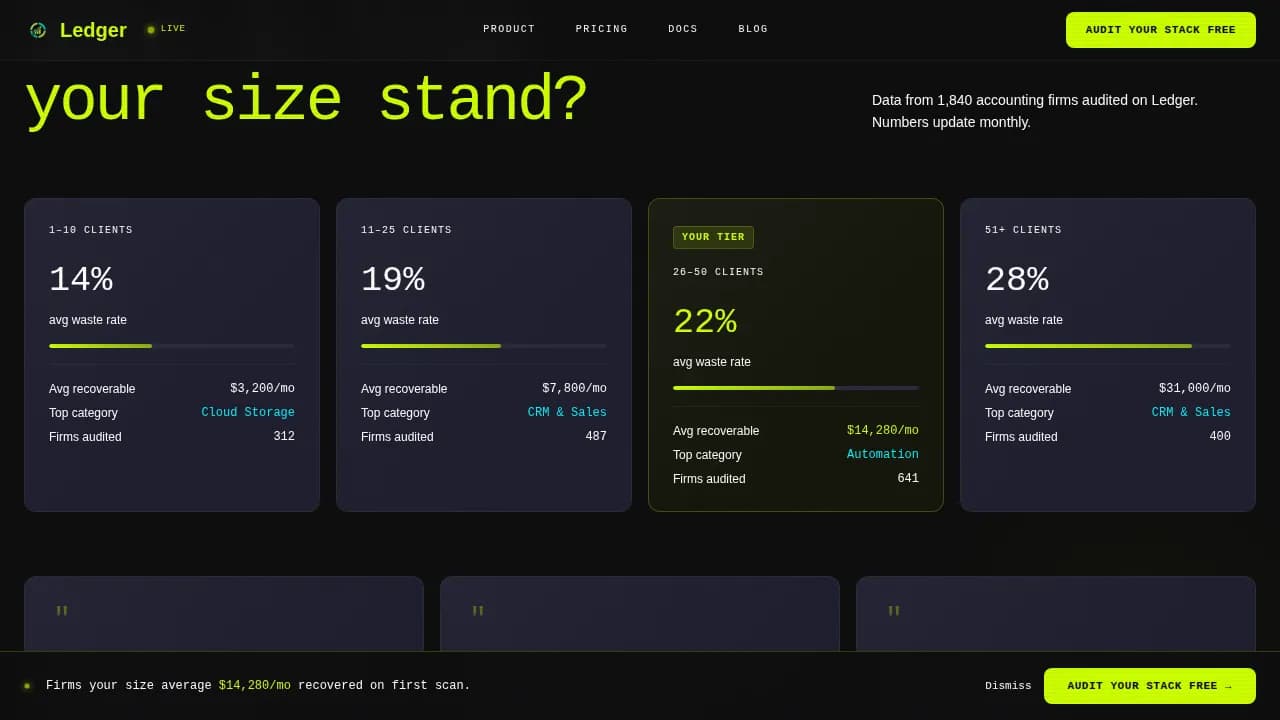Viewport: 1280px width, 720px height.
Task: Select the 1–10 Clients card heading
Action: pyautogui.click(x=91, y=230)
